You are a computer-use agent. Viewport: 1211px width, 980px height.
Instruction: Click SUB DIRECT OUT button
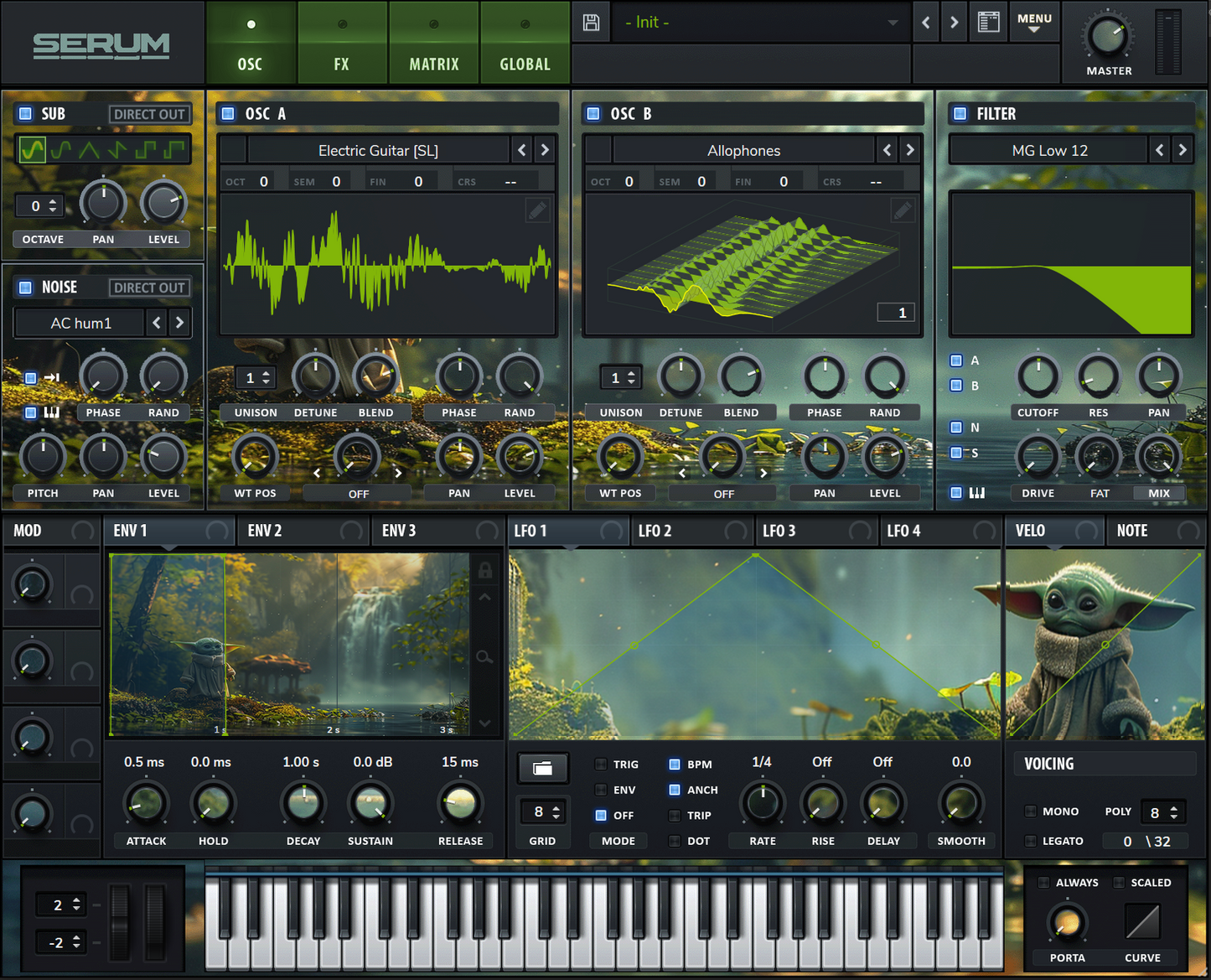click(149, 114)
